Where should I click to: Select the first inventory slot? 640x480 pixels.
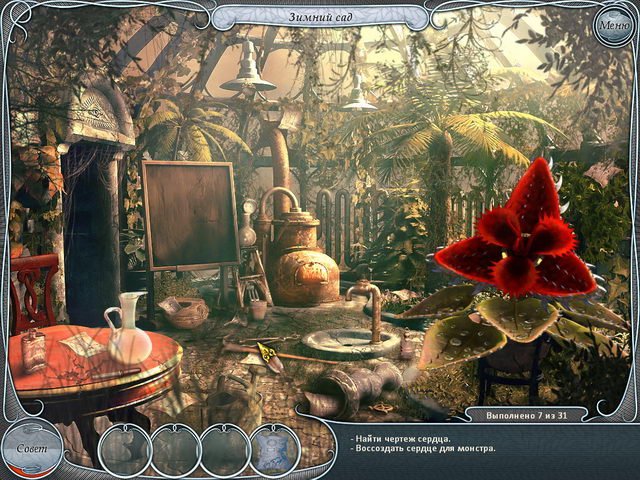click(125, 450)
